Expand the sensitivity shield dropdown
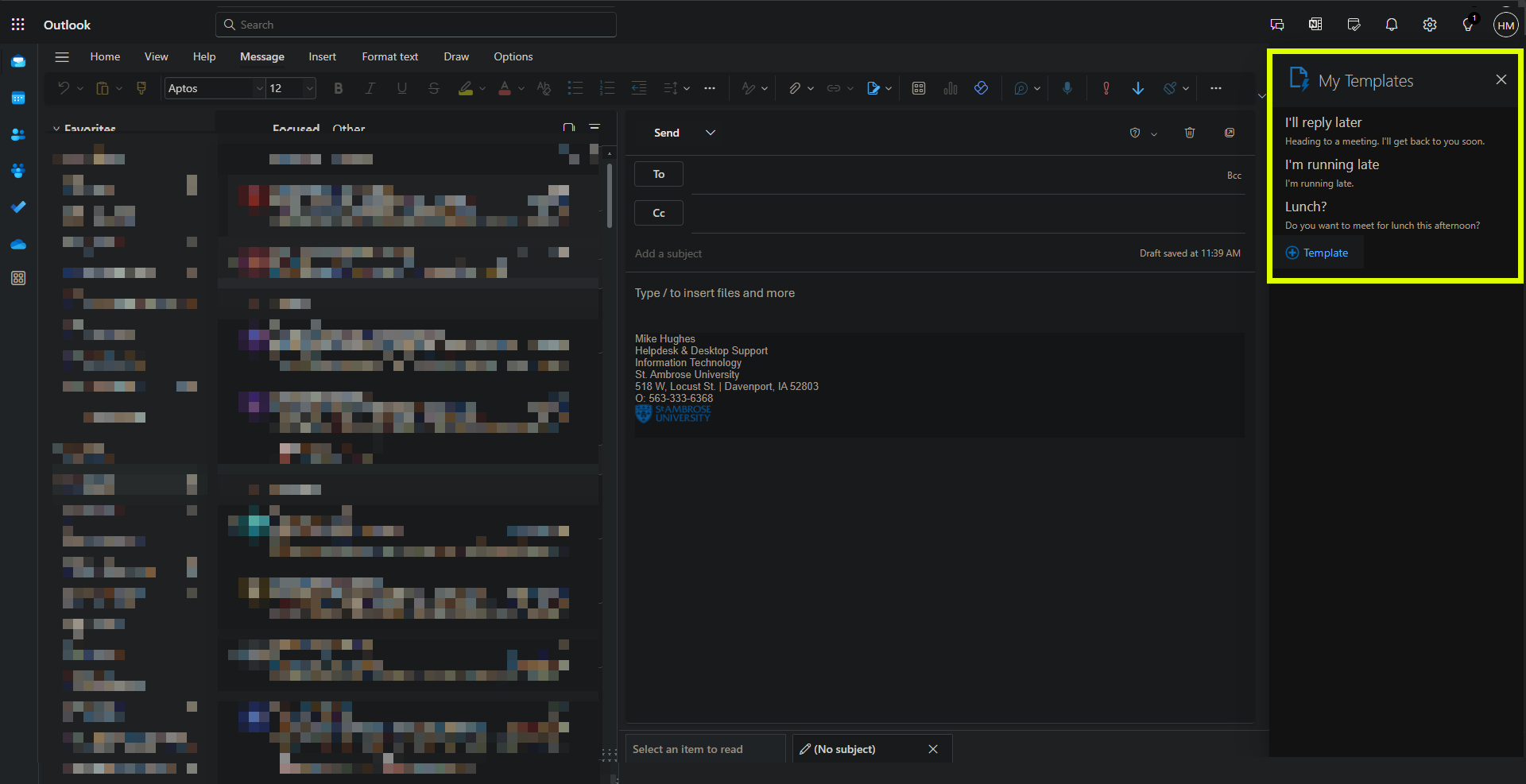1526x784 pixels. (x=1154, y=133)
